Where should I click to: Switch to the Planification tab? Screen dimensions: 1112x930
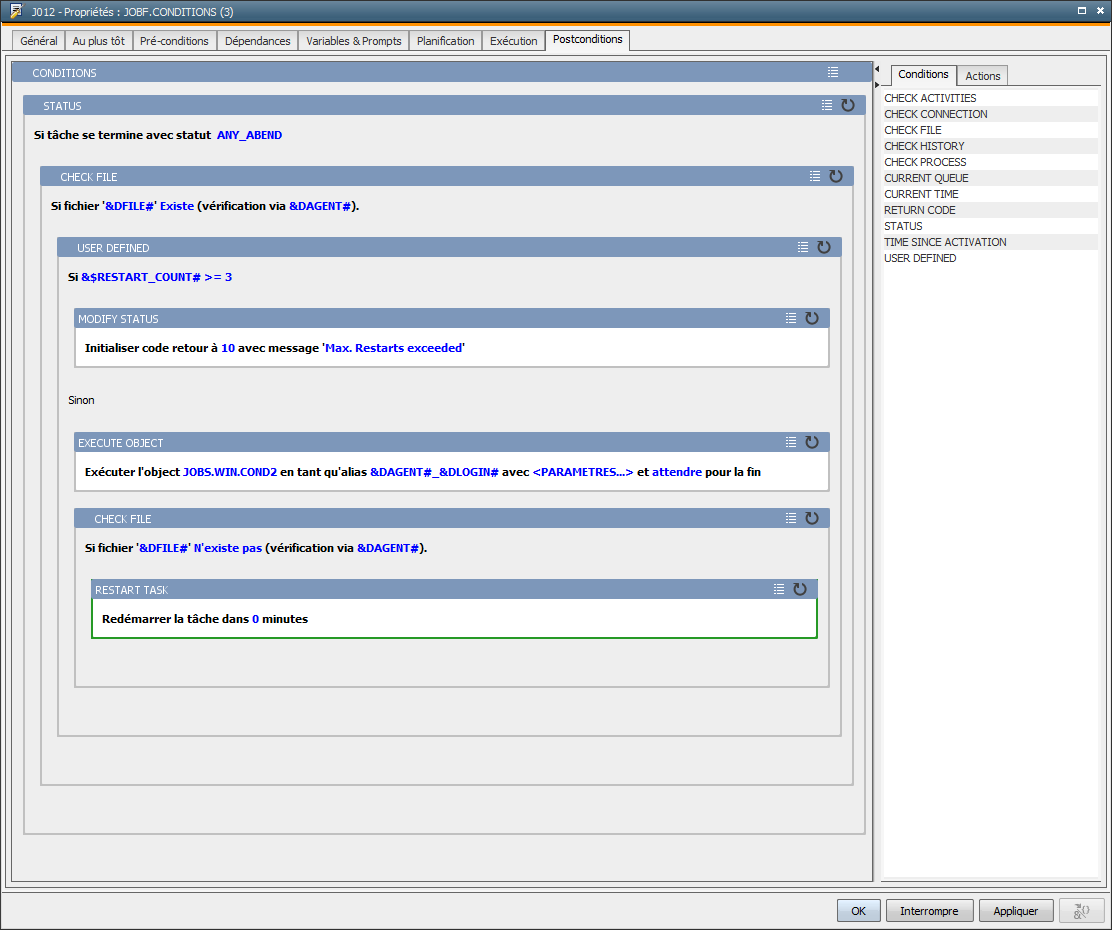(445, 41)
